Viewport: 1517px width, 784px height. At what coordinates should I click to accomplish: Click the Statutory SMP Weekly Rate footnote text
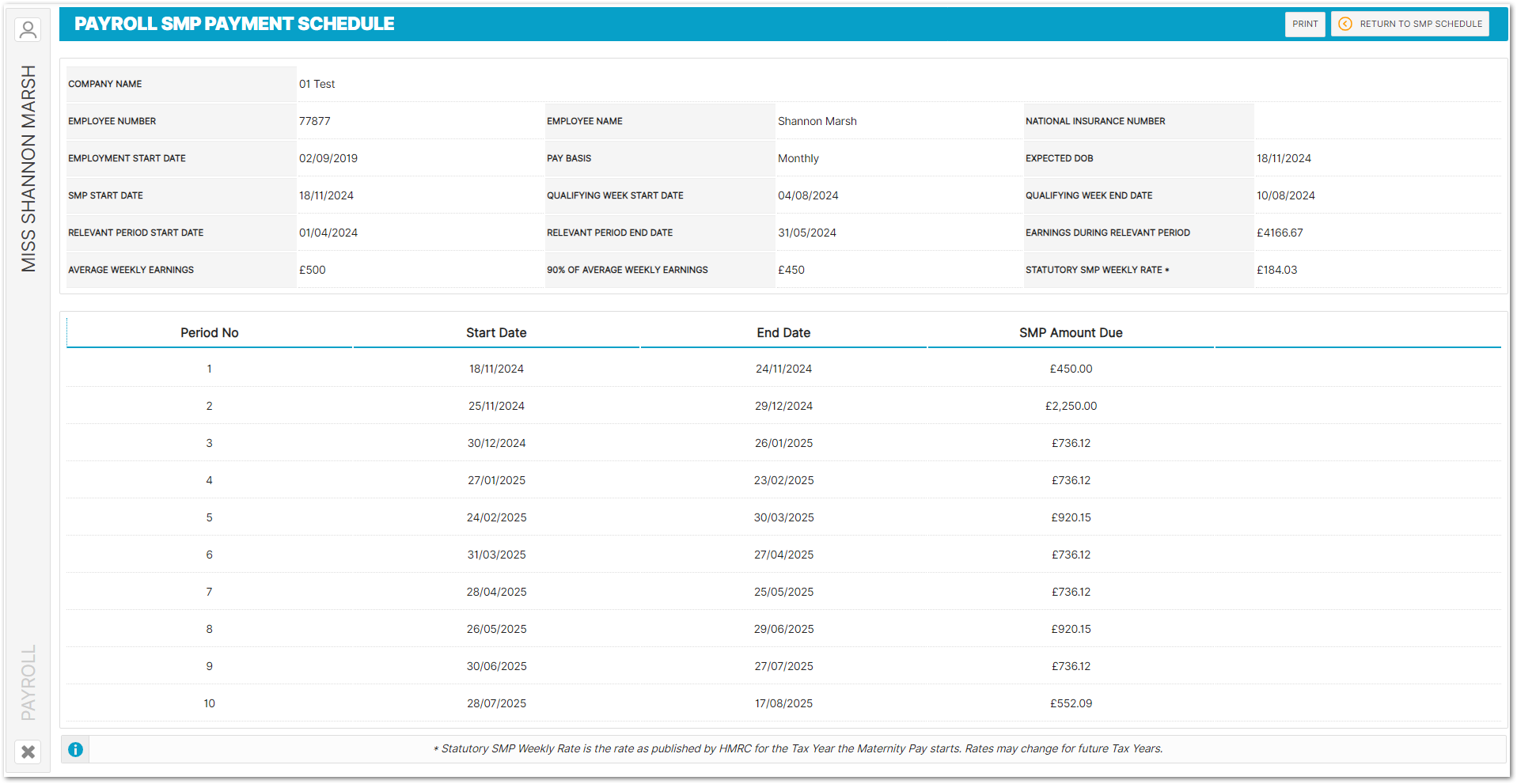click(x=801, y=749)
